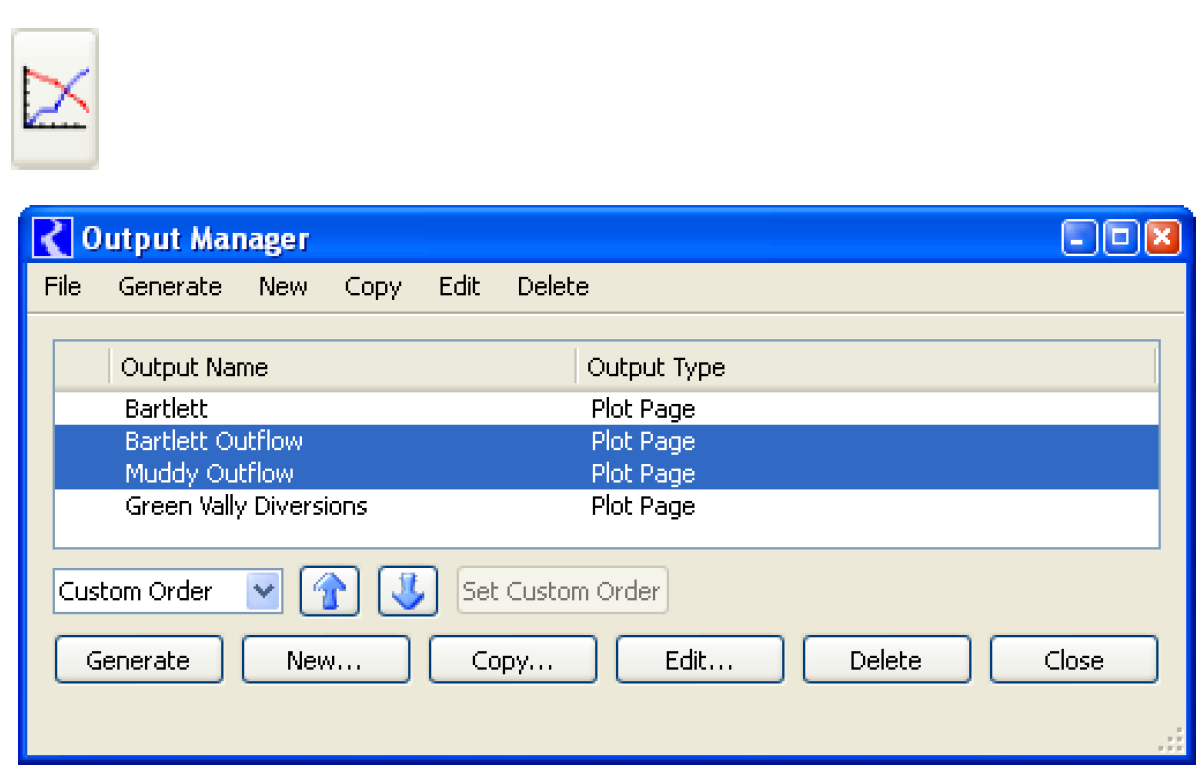Open the Generate menu
The width and height of the screenshot is (1204, 779).
pyautogui.click(x=170, y=287)
